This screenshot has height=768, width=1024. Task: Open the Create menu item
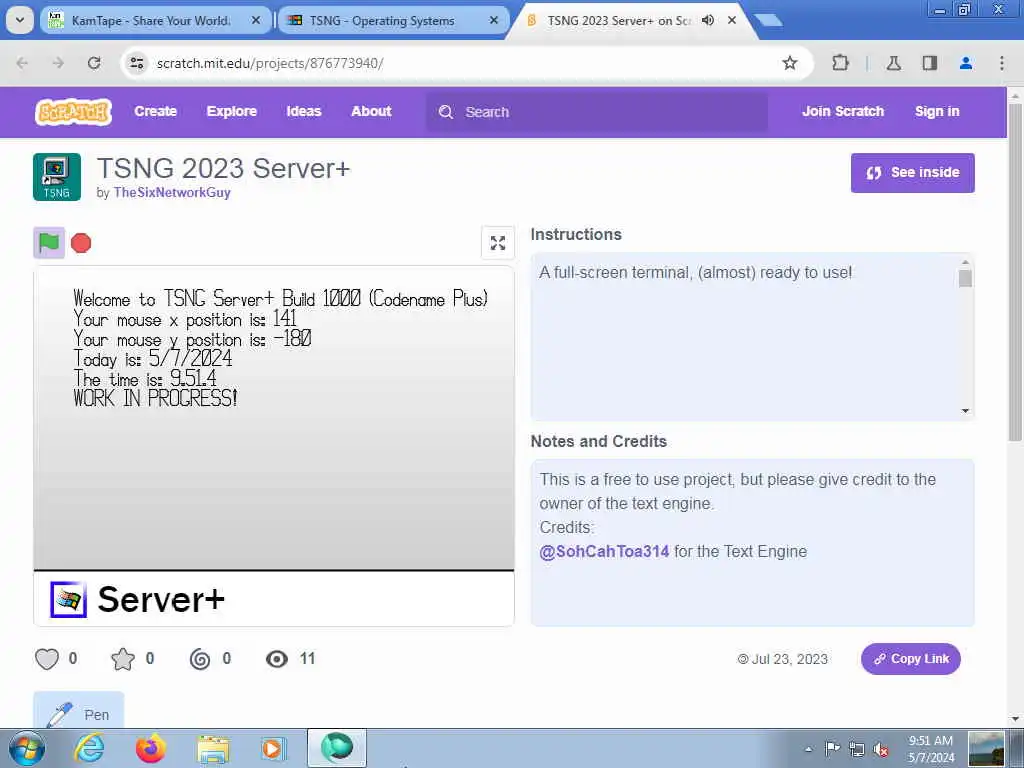pyautogui.click(x=155, y=112)
